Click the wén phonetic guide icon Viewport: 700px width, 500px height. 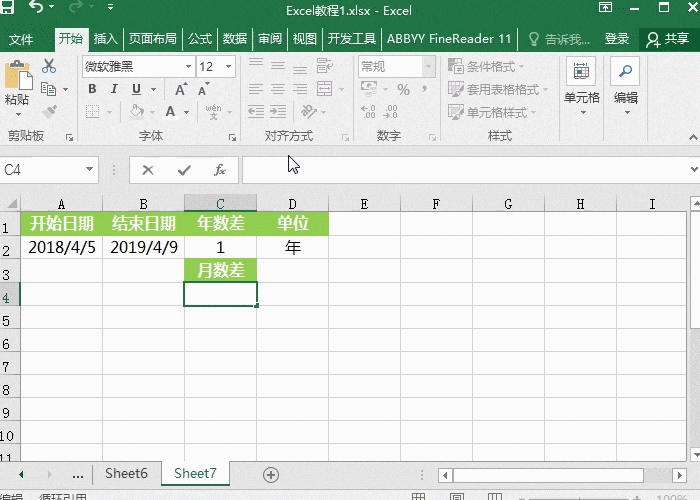point(213,112)
